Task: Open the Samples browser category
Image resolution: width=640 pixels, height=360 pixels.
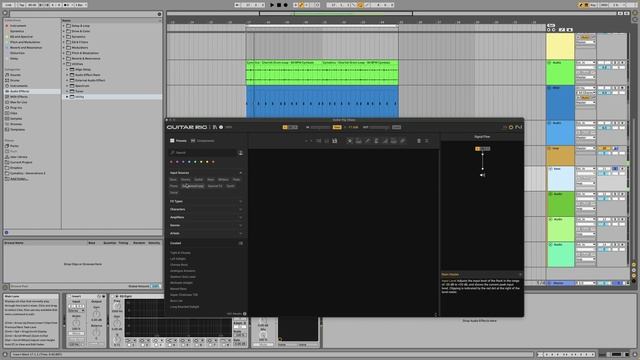Action: pyautogui.click(x=16, y=119)
